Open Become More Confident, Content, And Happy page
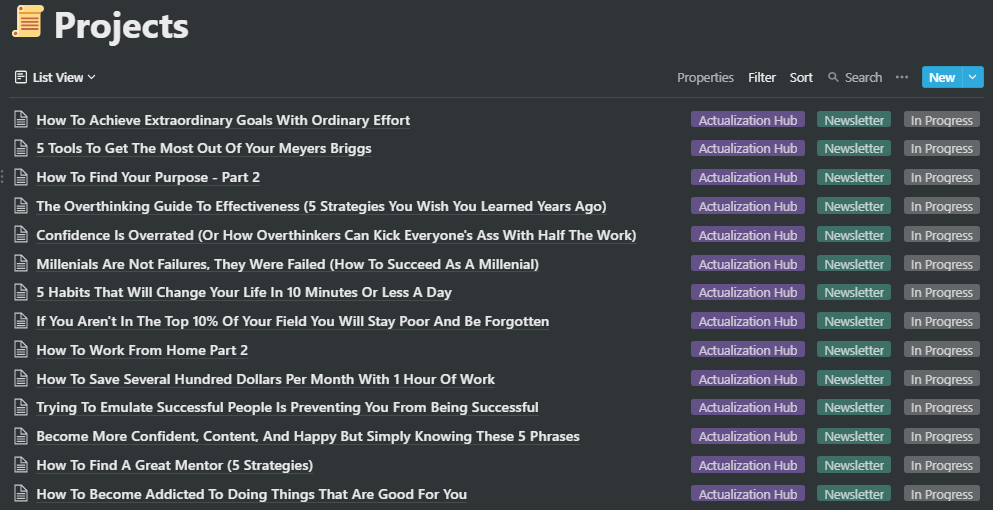The height and width of the screenshot is (510, 993). [x=308, y=437]
